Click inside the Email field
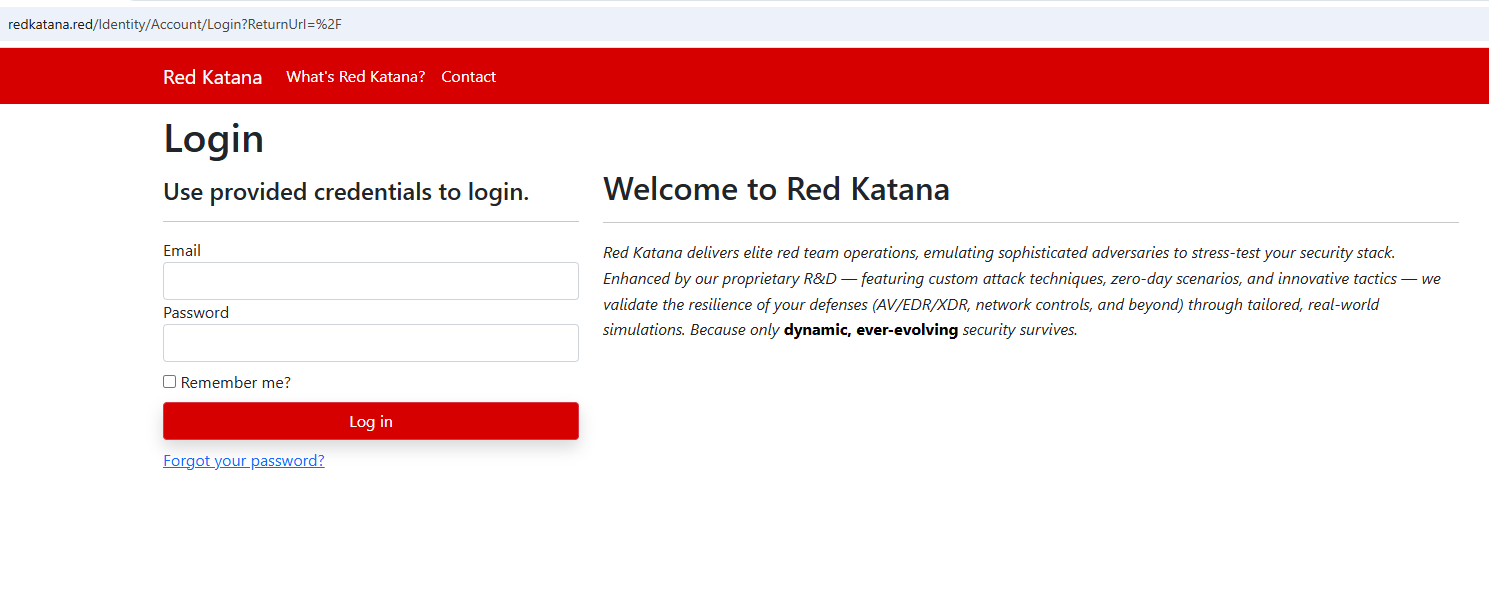The height and width of the screenshot is (604, 1489). pyautogui.click(x=370, y=281)
